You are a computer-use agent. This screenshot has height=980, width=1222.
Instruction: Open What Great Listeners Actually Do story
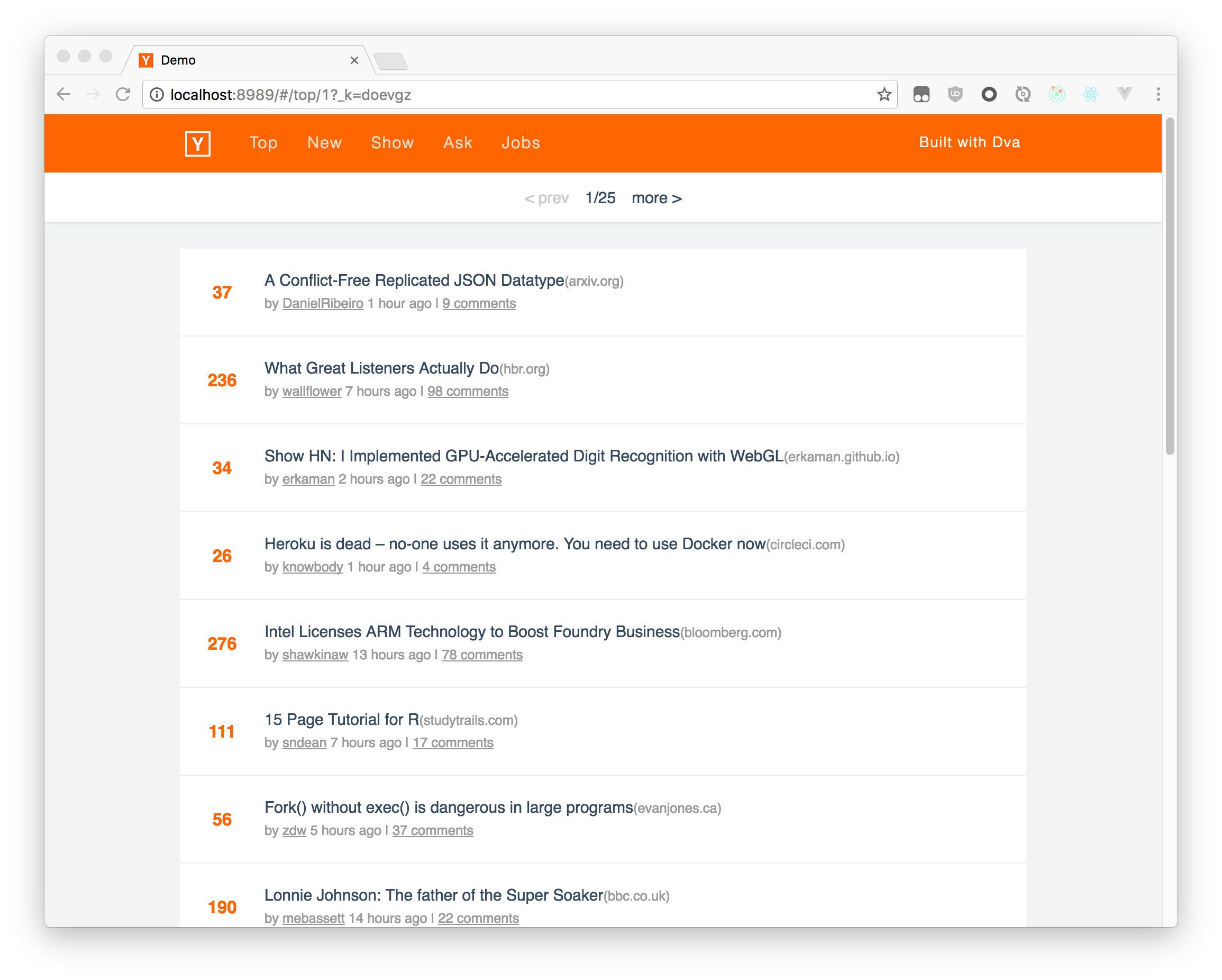coord(381,368)
